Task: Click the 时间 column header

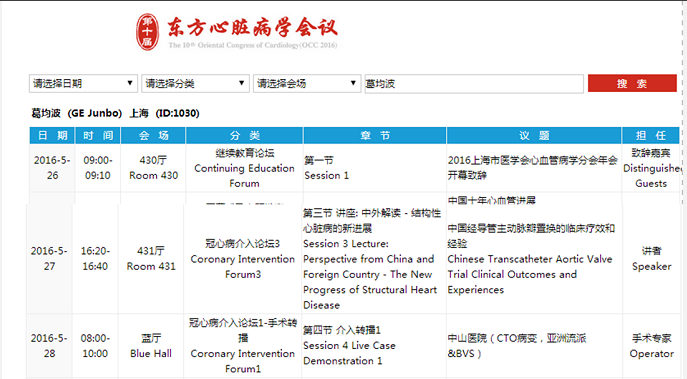Action: pos(98,135)
